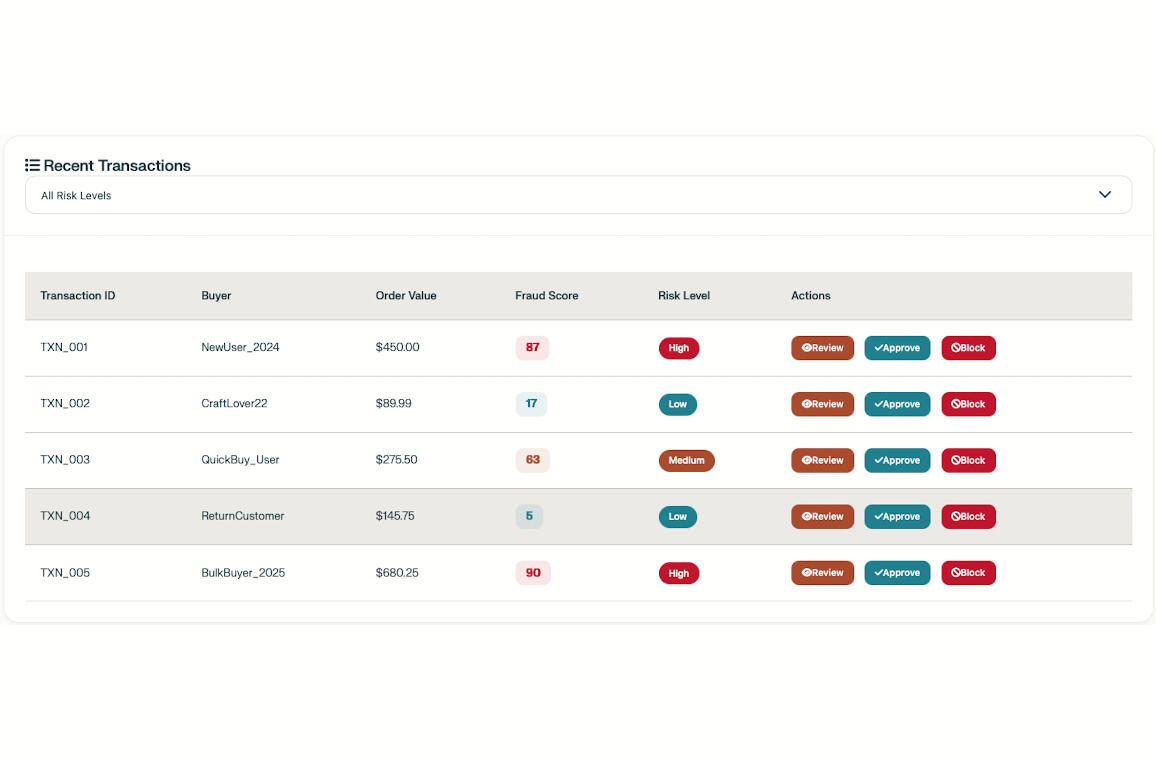Click the fraud score badge 90
Viewport: 1156px width, 760px height.
(x=533, y=573)
